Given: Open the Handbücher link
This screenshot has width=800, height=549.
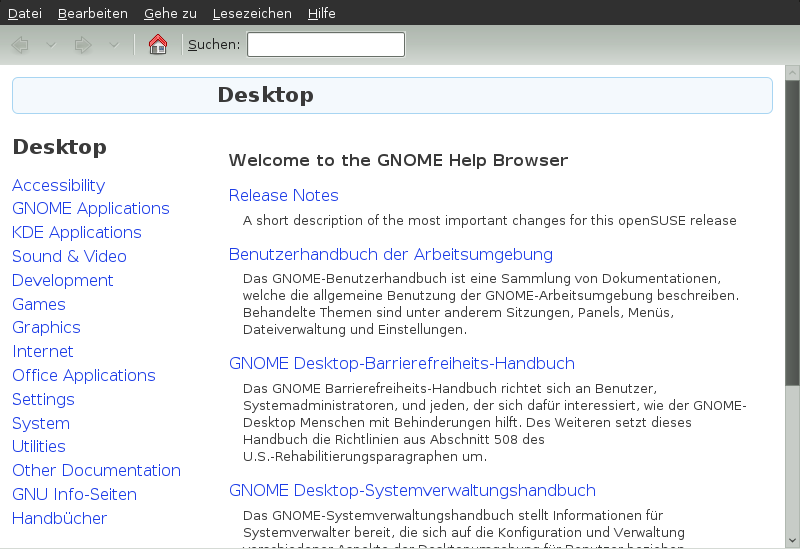Looking at the screenshot, I should coord(60,518).
